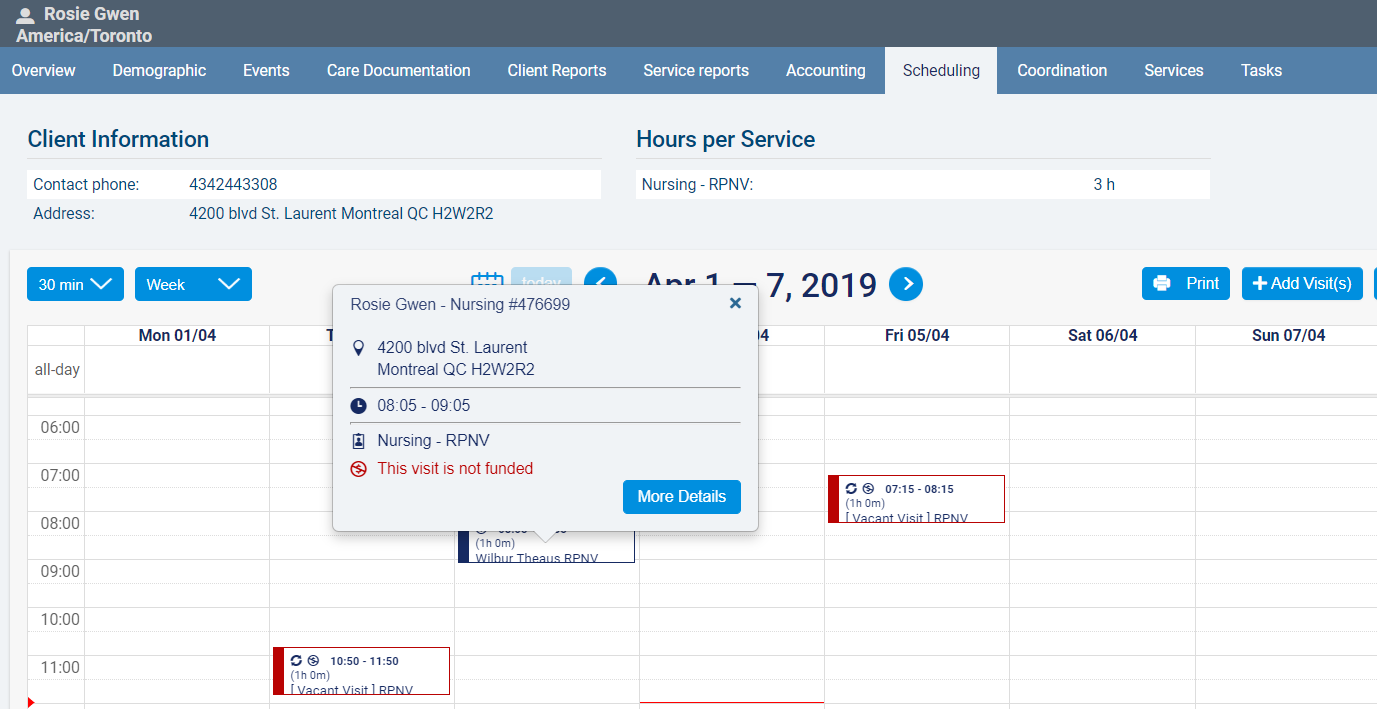Click the location pin icon in popup
Image resolution: width=1377 pixels, height=709 pixels.
359,348
